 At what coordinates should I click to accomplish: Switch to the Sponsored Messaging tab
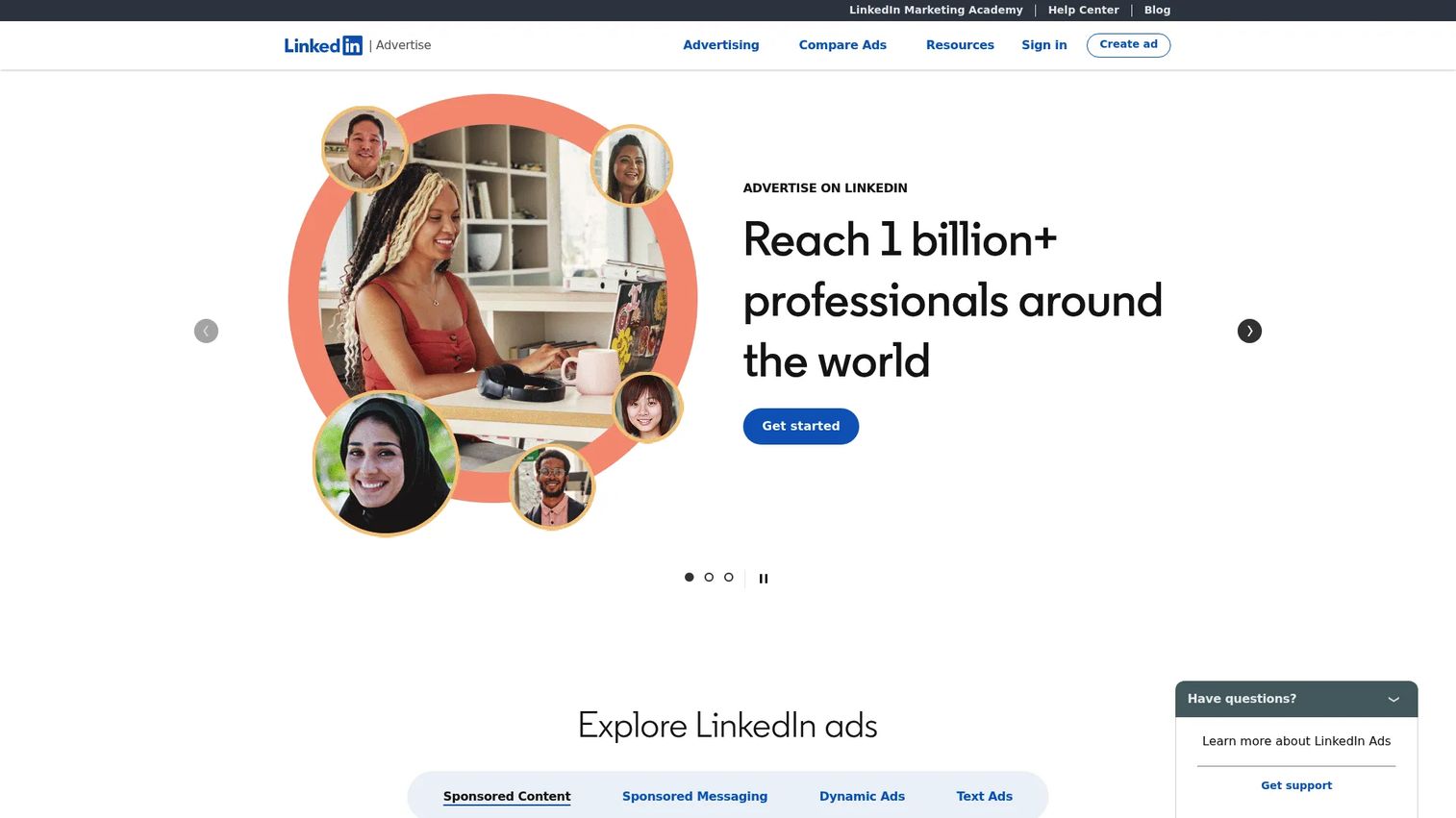(x=694, y=796)
